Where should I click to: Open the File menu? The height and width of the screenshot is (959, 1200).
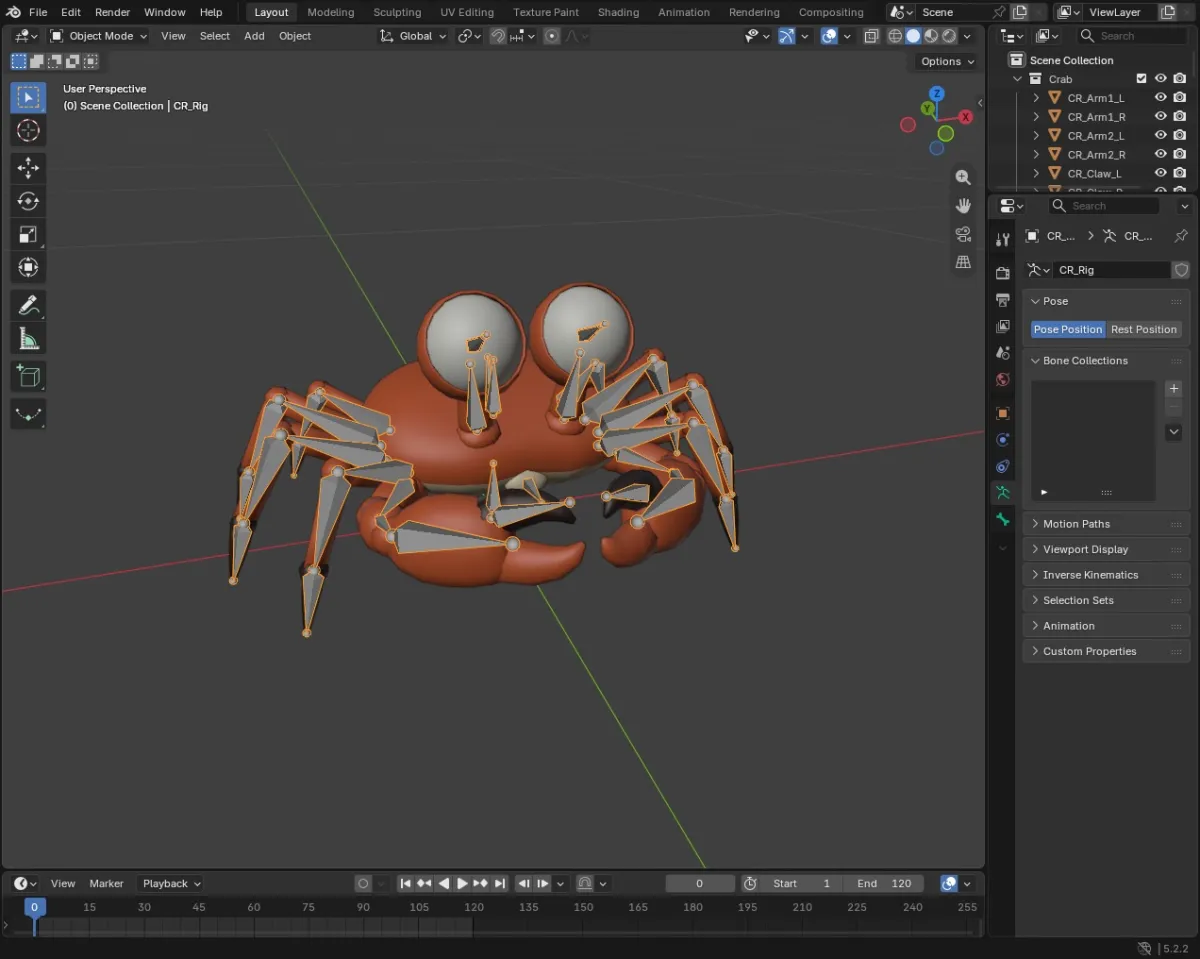coord(38,12)
